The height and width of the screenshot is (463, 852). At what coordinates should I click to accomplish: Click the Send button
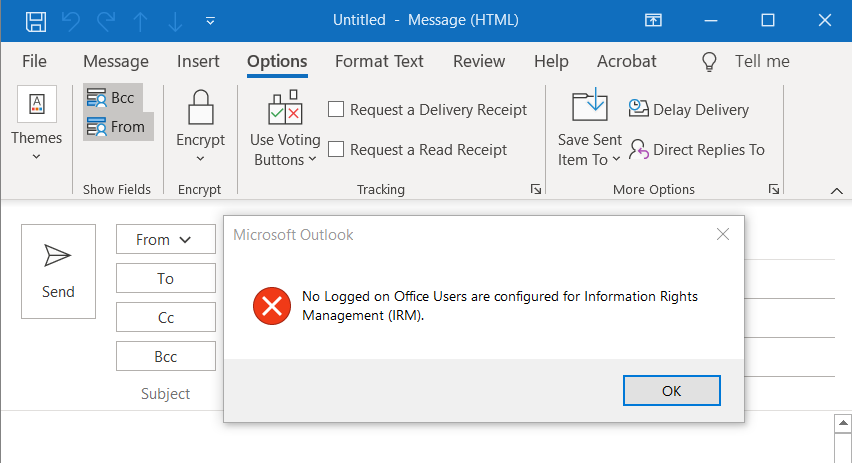point(59,272)
